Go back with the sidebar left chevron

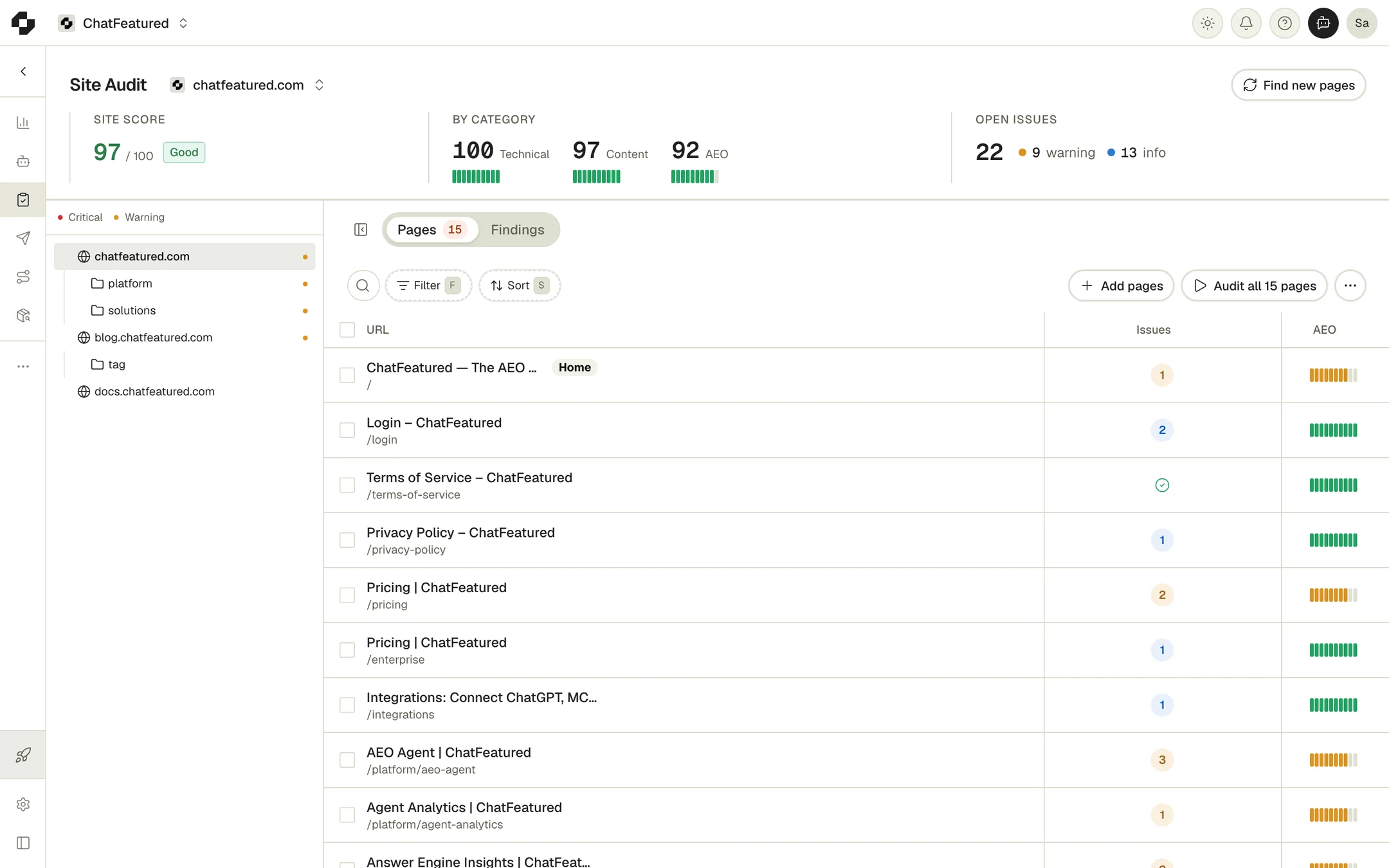tap(23, 71)
